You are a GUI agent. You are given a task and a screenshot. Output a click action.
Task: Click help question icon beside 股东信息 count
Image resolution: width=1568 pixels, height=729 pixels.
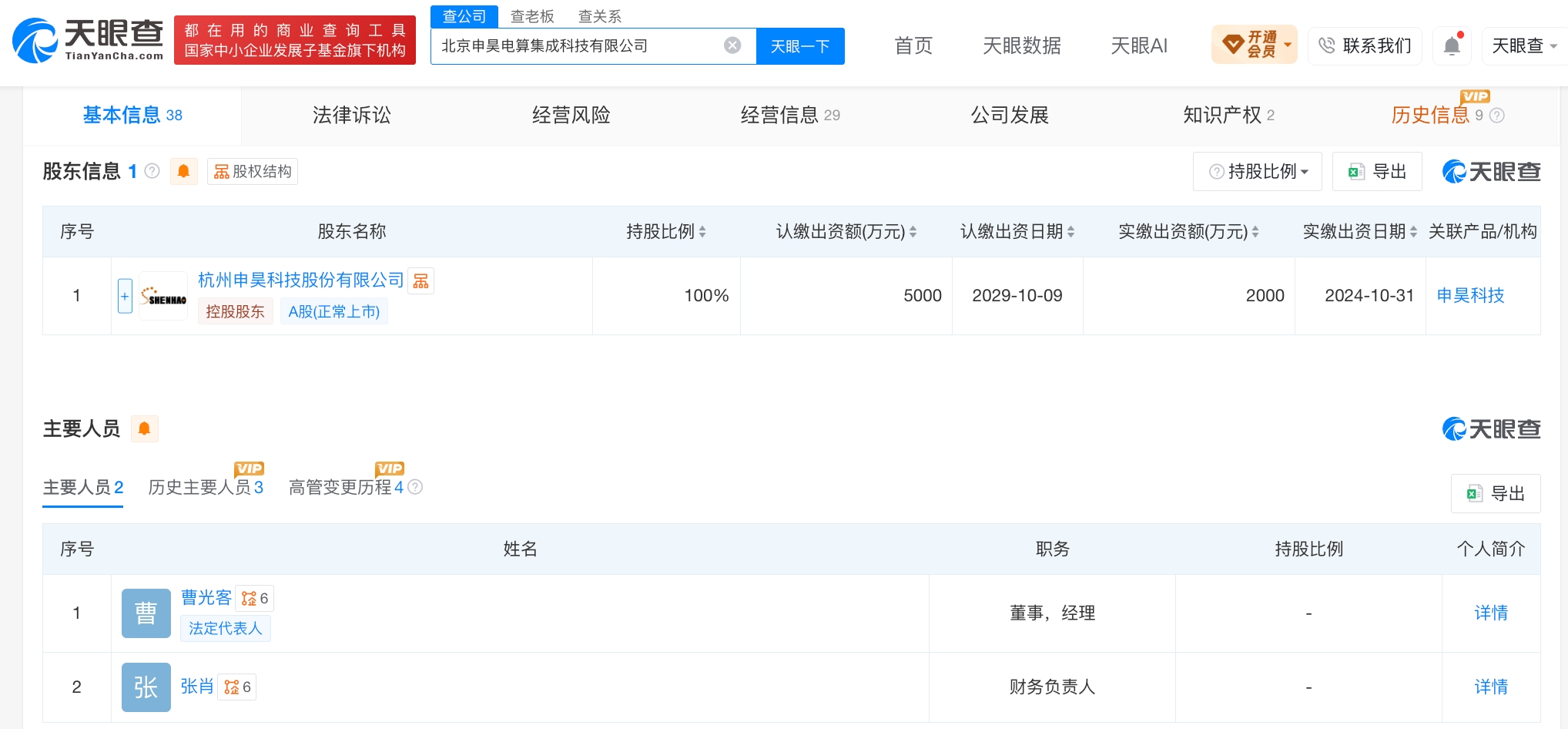pos(152,171)
